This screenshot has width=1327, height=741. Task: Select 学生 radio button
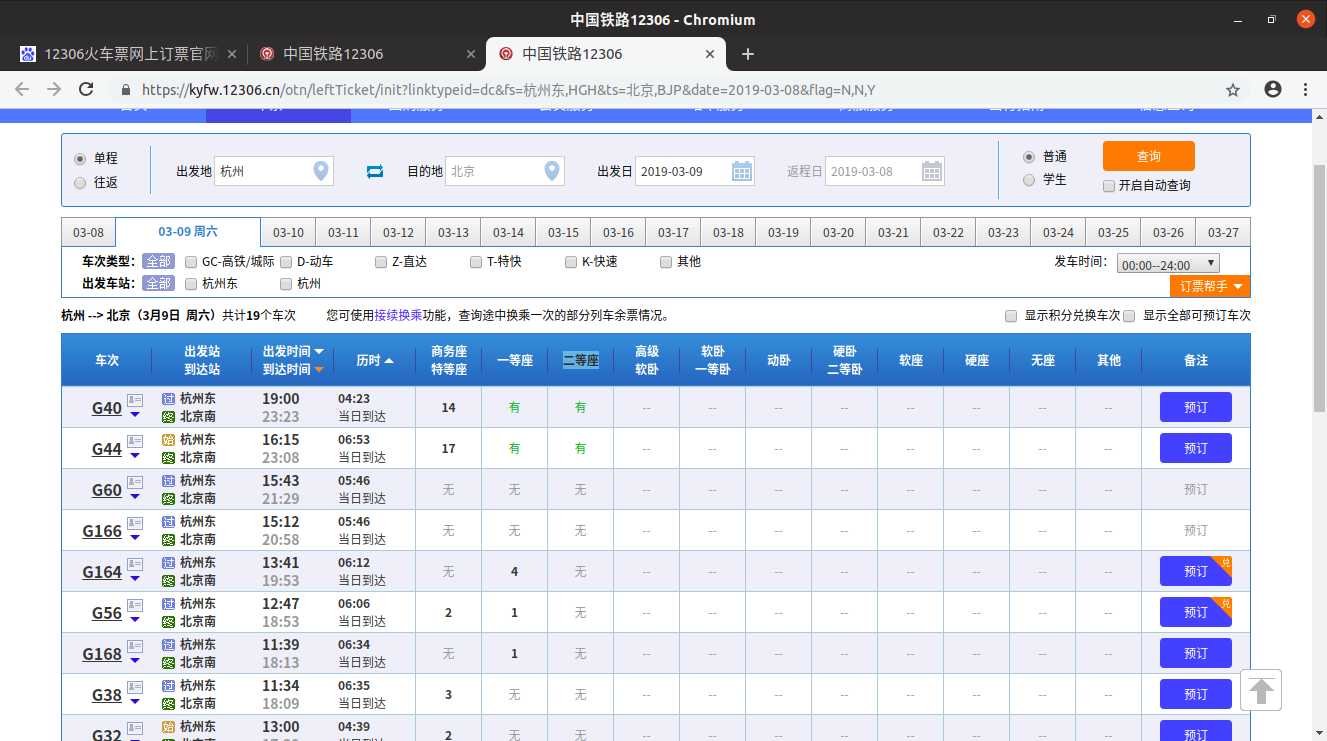tap(1029, 180)
